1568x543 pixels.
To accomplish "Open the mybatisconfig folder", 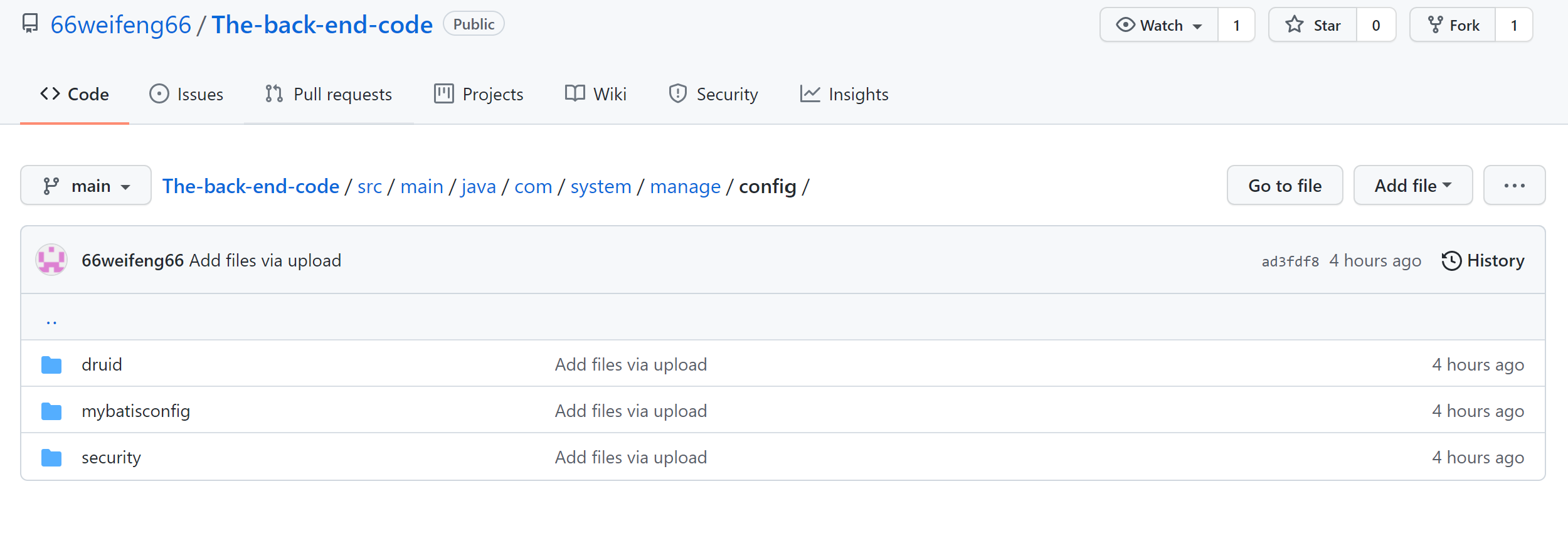I will tap(135, 411).
